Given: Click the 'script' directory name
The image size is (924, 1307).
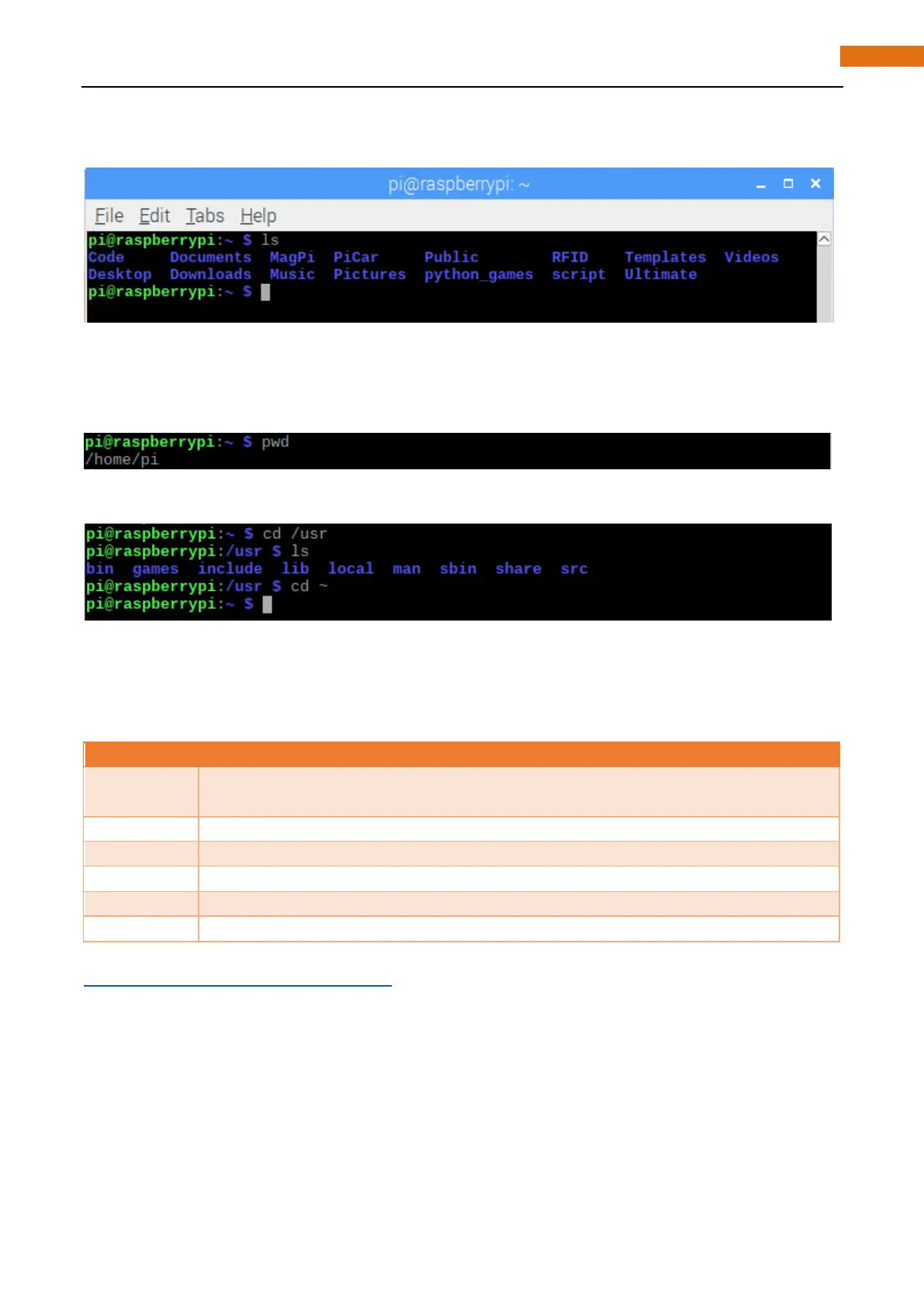Looking at the screenshot, I should (x=579, y=275).
